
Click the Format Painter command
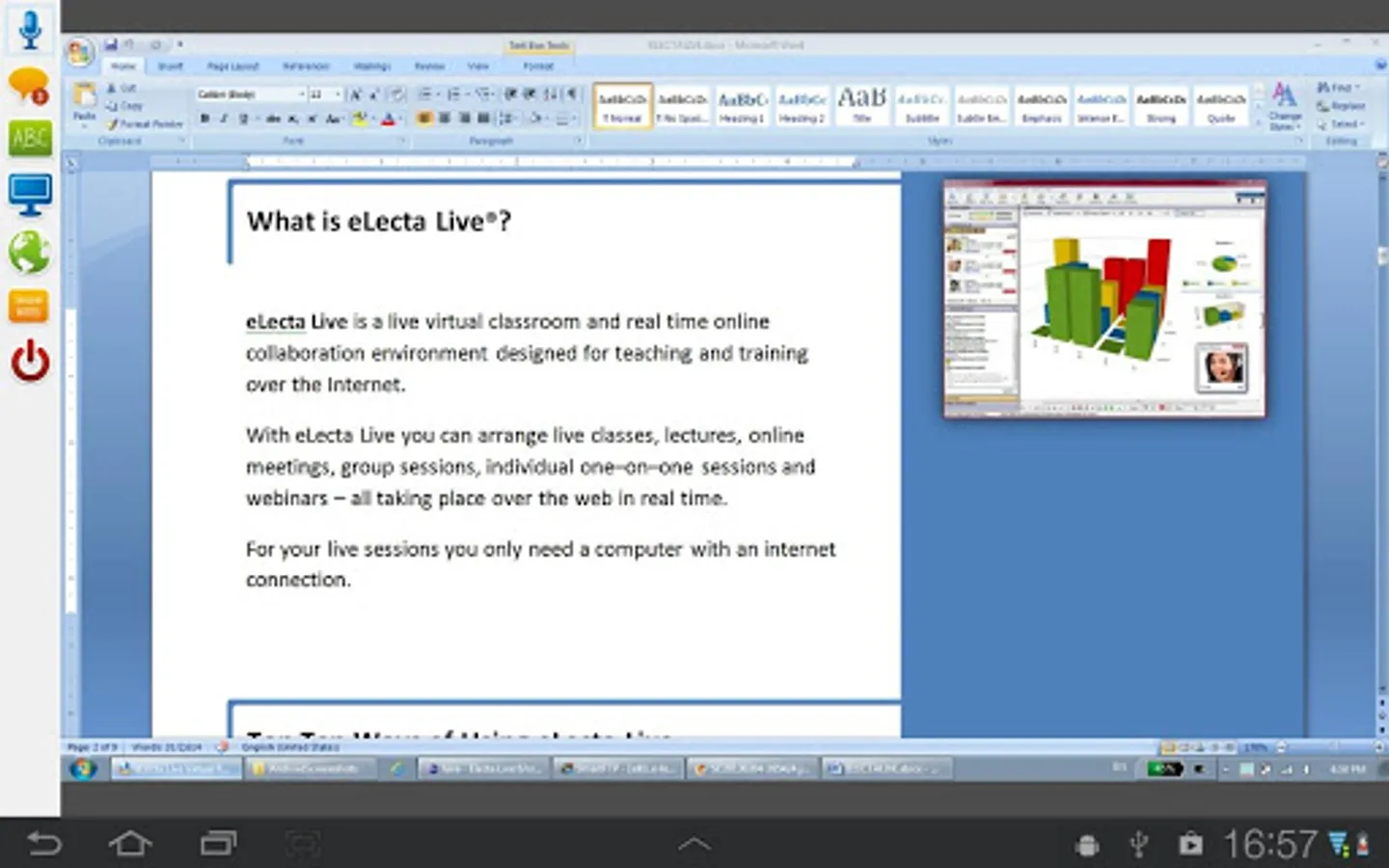pos(144,123)
